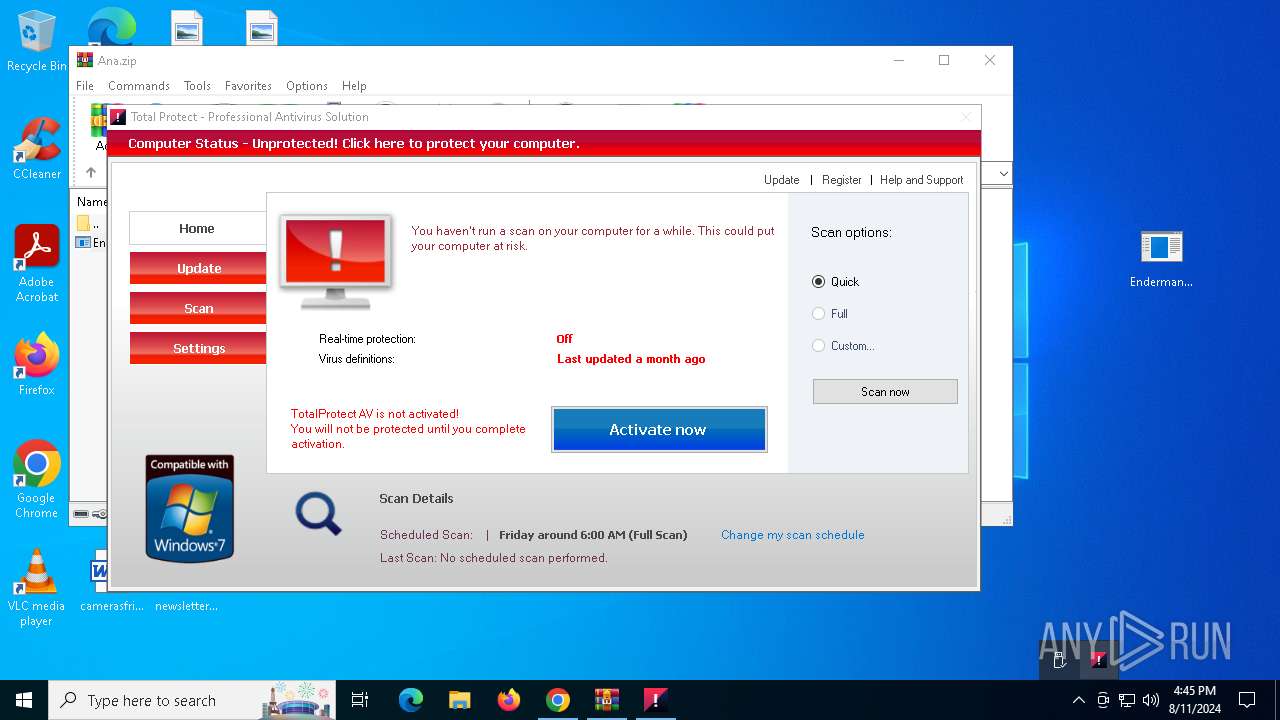Click the Register link
The width and height of the screenshot is (1280, 720).
point(841,180)
